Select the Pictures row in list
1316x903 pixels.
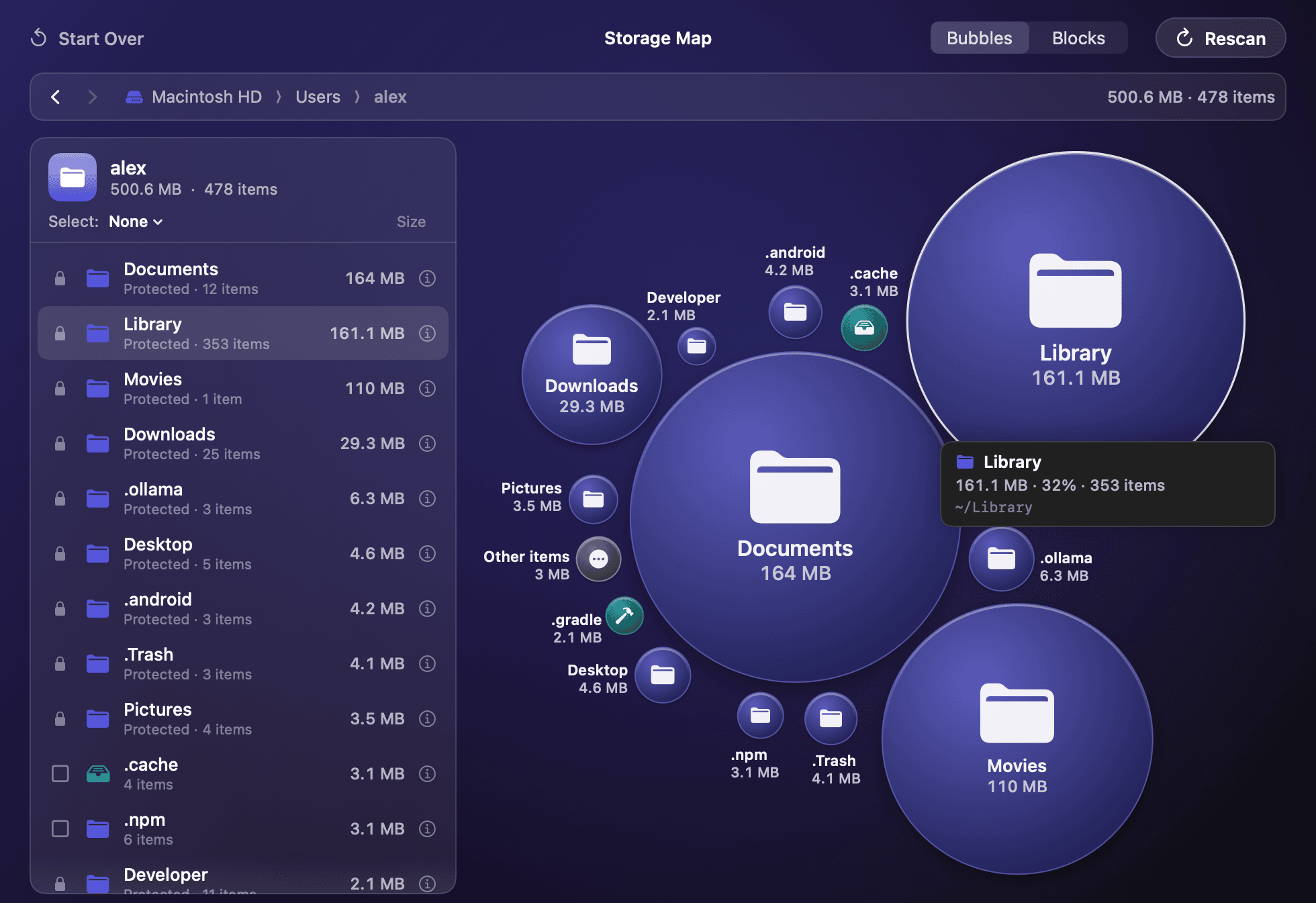coord(243,718)
